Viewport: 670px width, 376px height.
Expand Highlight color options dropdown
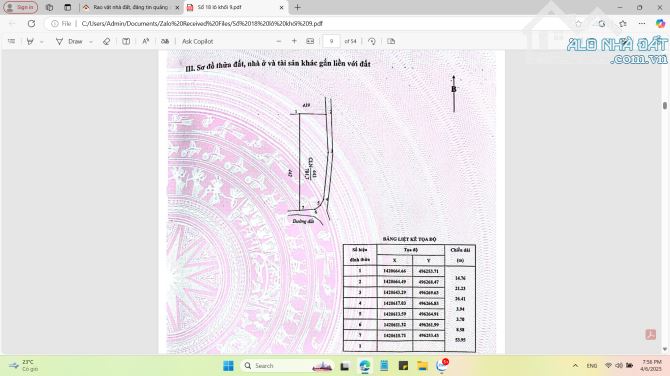(x=41, y=41)
